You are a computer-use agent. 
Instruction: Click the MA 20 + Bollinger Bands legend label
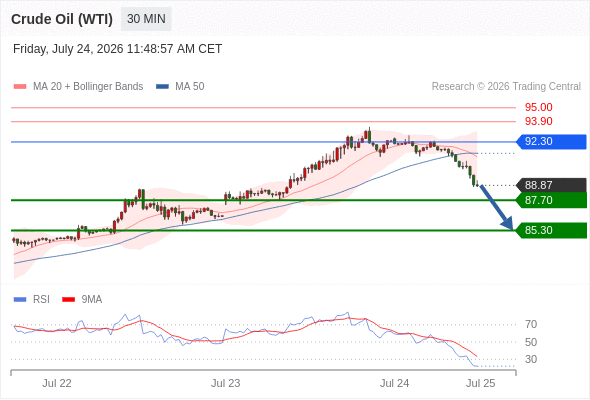(88, 87)
